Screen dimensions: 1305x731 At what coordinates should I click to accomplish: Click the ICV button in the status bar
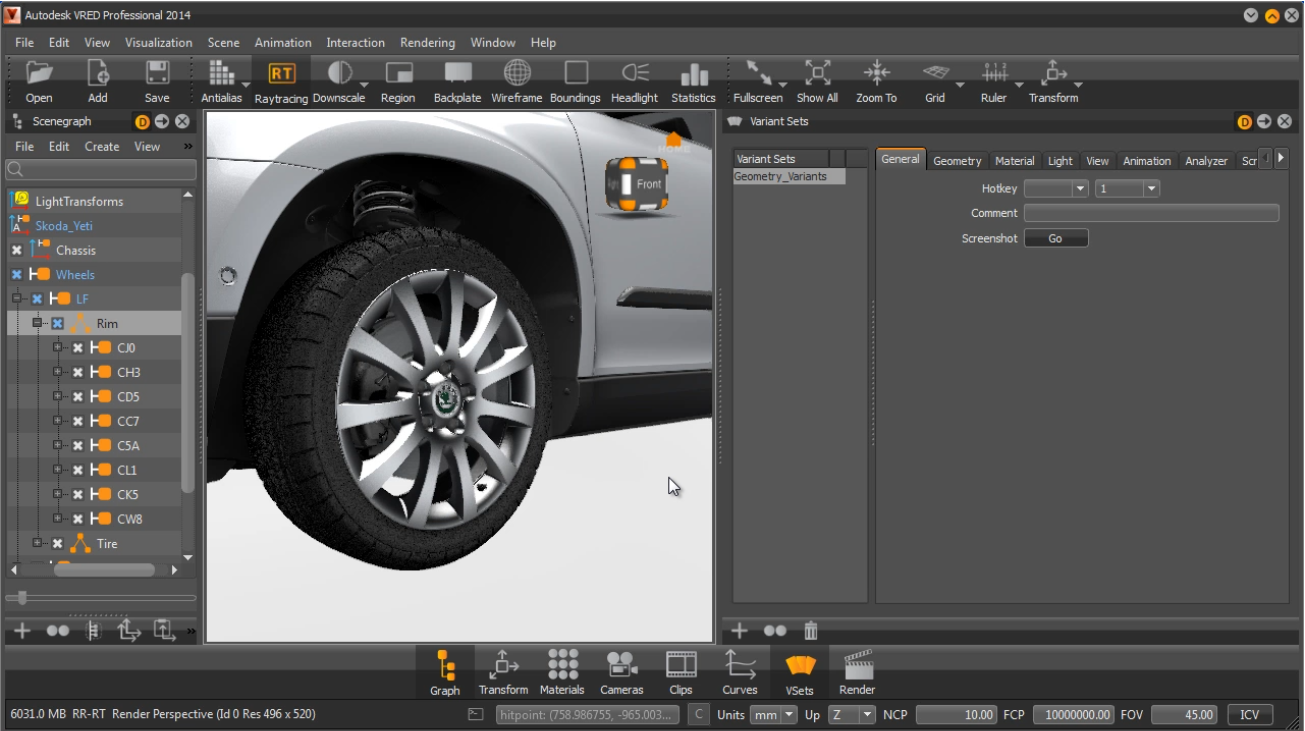click(1250, 715)
